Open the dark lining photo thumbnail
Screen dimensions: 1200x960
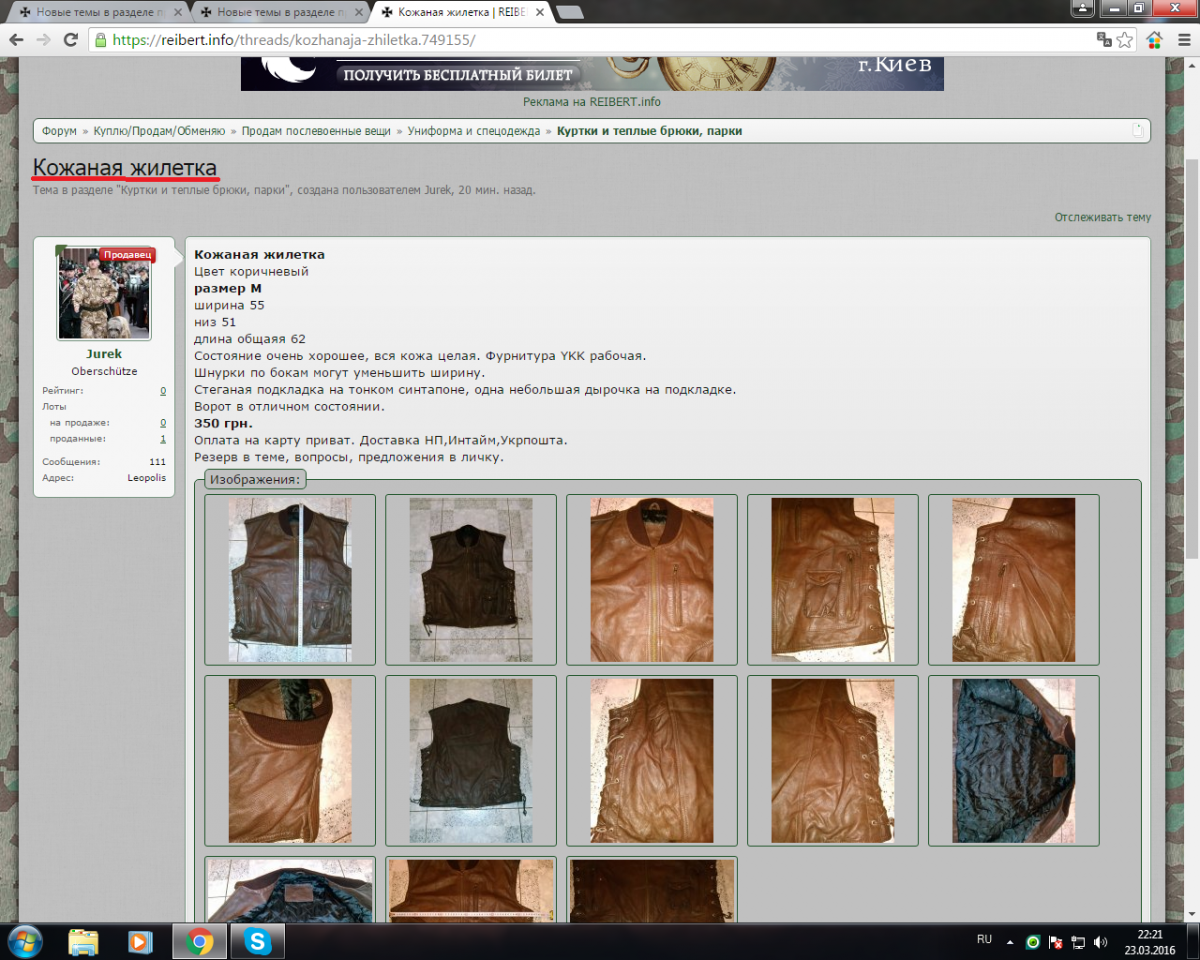(1013, 760)
